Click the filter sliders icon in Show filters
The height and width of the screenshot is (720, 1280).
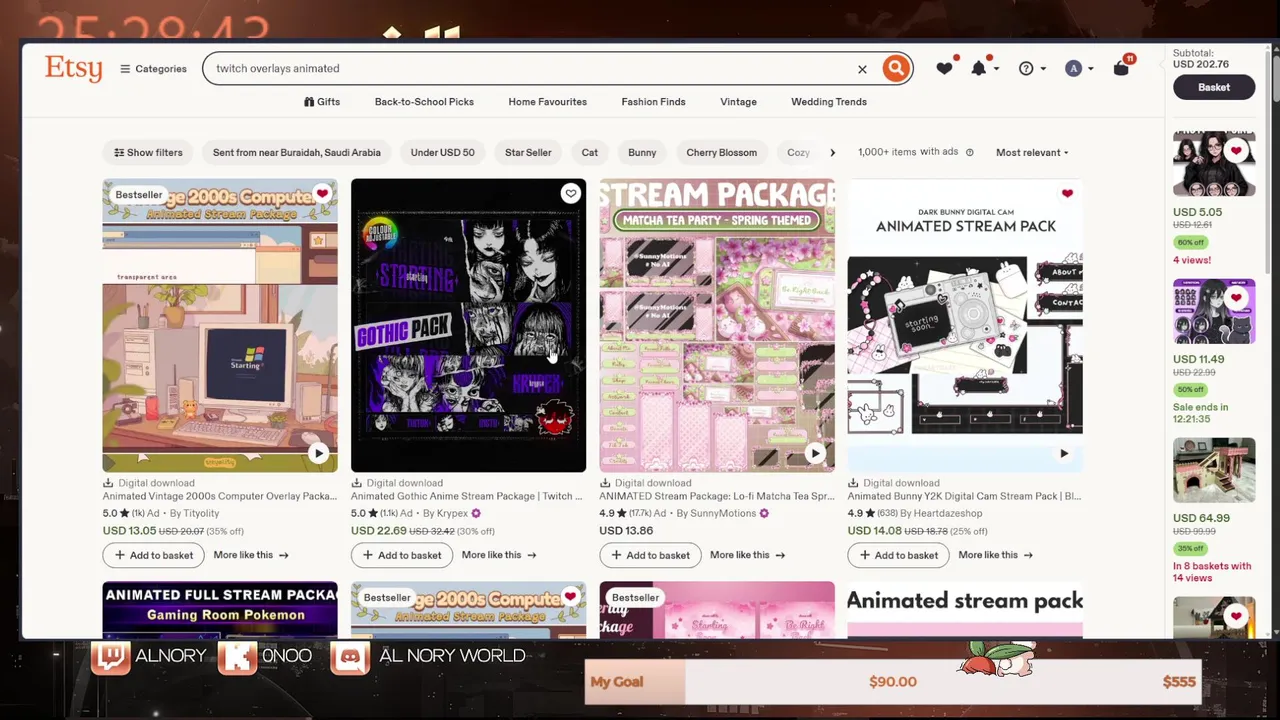119,153
